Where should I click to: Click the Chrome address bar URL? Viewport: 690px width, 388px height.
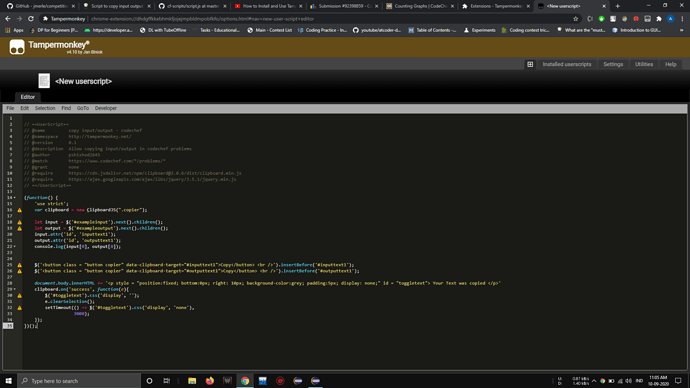pos(202,19)
